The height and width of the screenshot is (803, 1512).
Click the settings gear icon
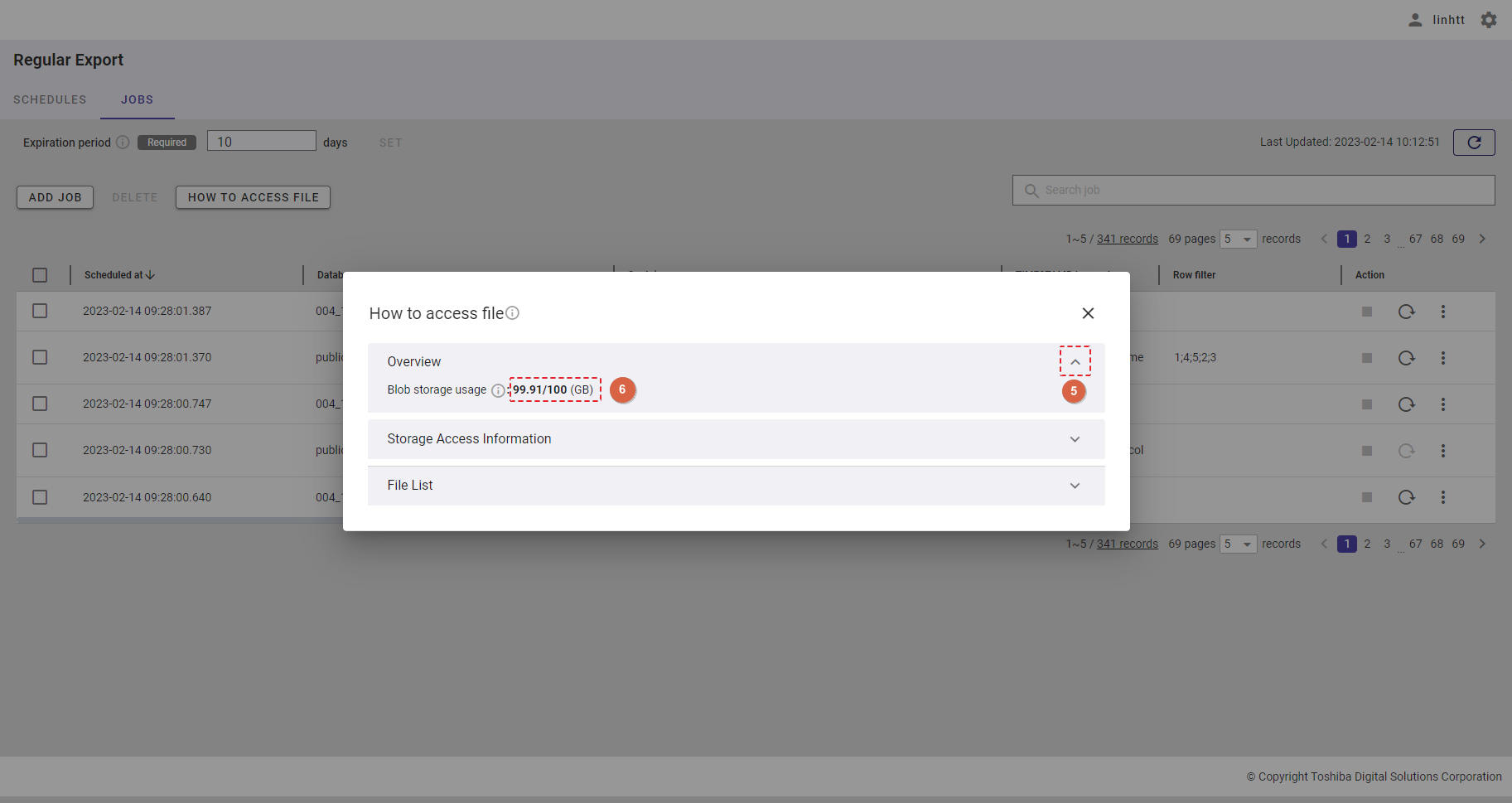pyautogui.click(x=1489, y=20)
